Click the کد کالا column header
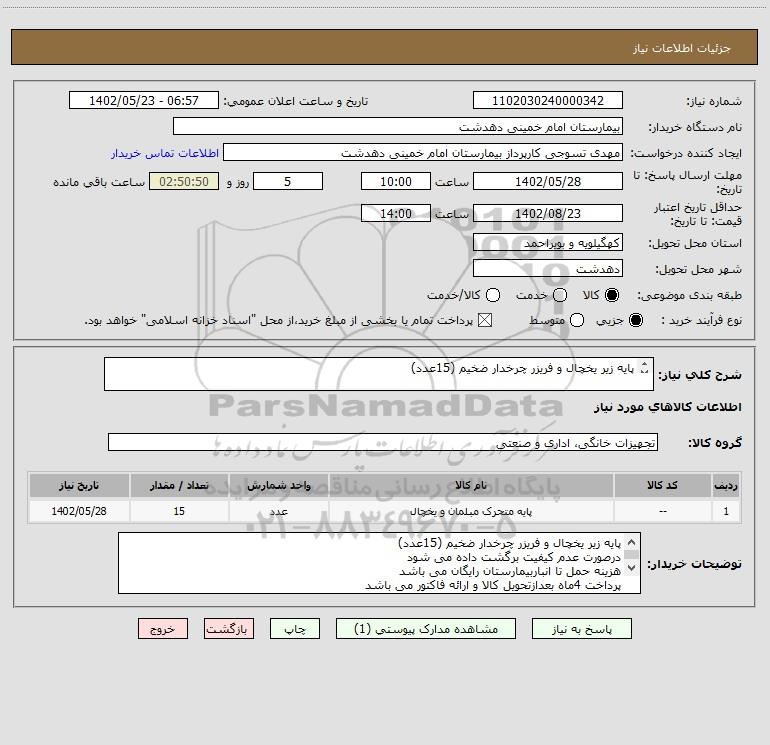This screenshot has width=770, height=745. 662,485
